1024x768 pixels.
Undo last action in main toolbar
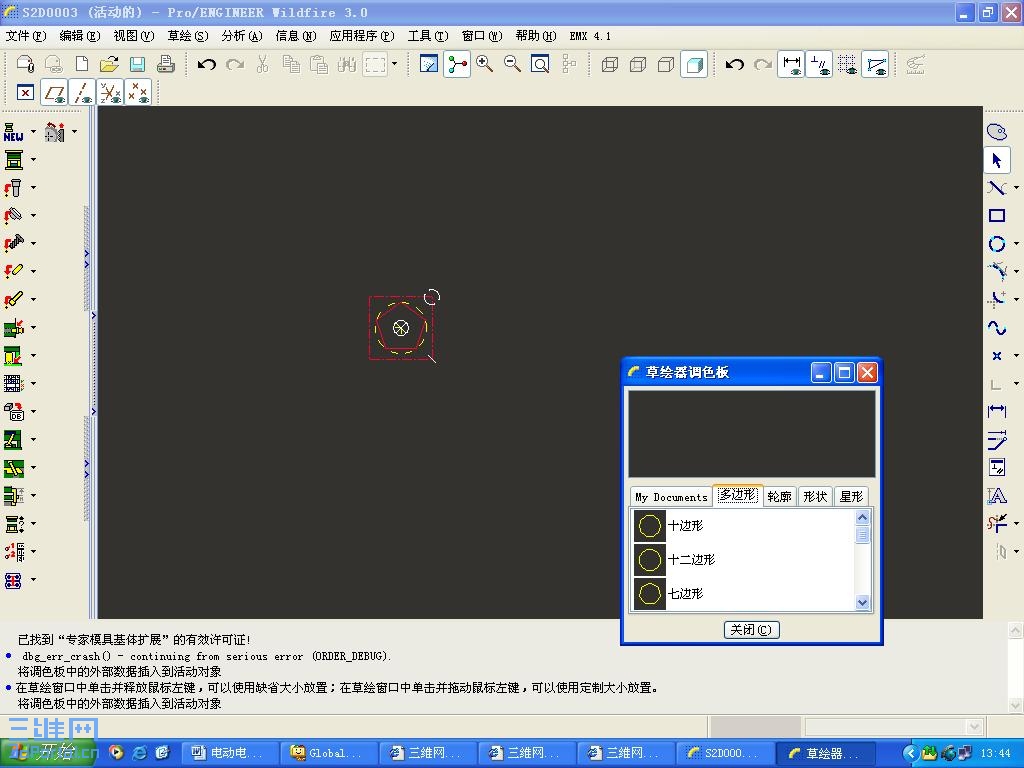[x=207, y=64]
